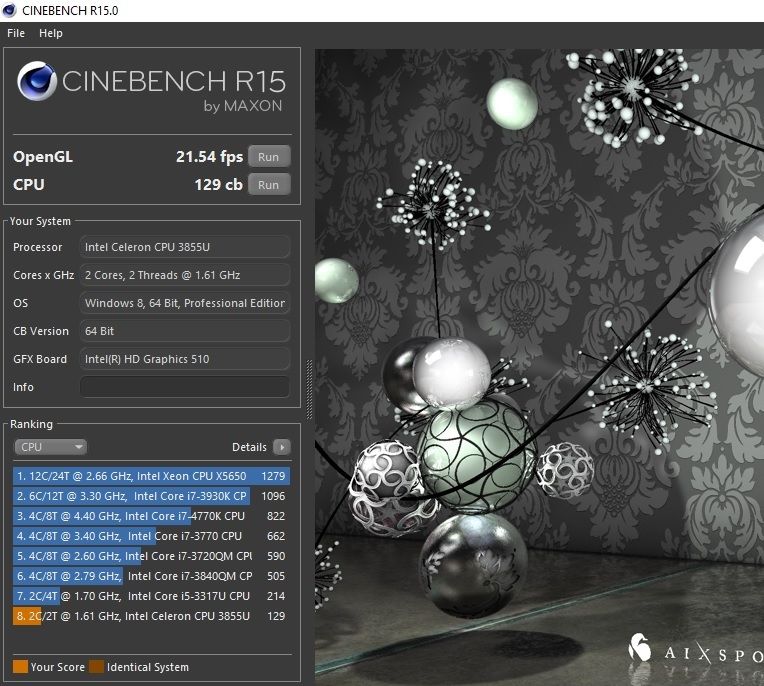Click the Processor field showing Intel Celeron

click(x=185, y=247)
